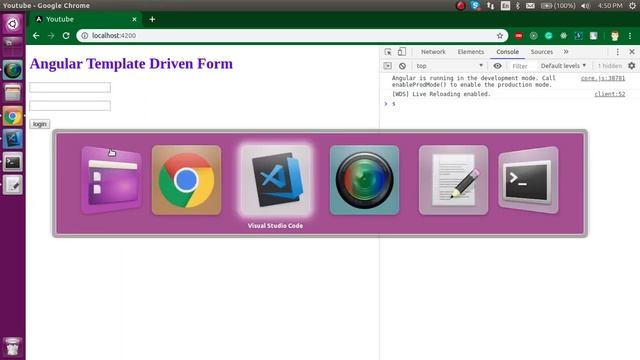Clear the console
The height and width of the screenshot is (360, 640).
[x=402, y=66]
